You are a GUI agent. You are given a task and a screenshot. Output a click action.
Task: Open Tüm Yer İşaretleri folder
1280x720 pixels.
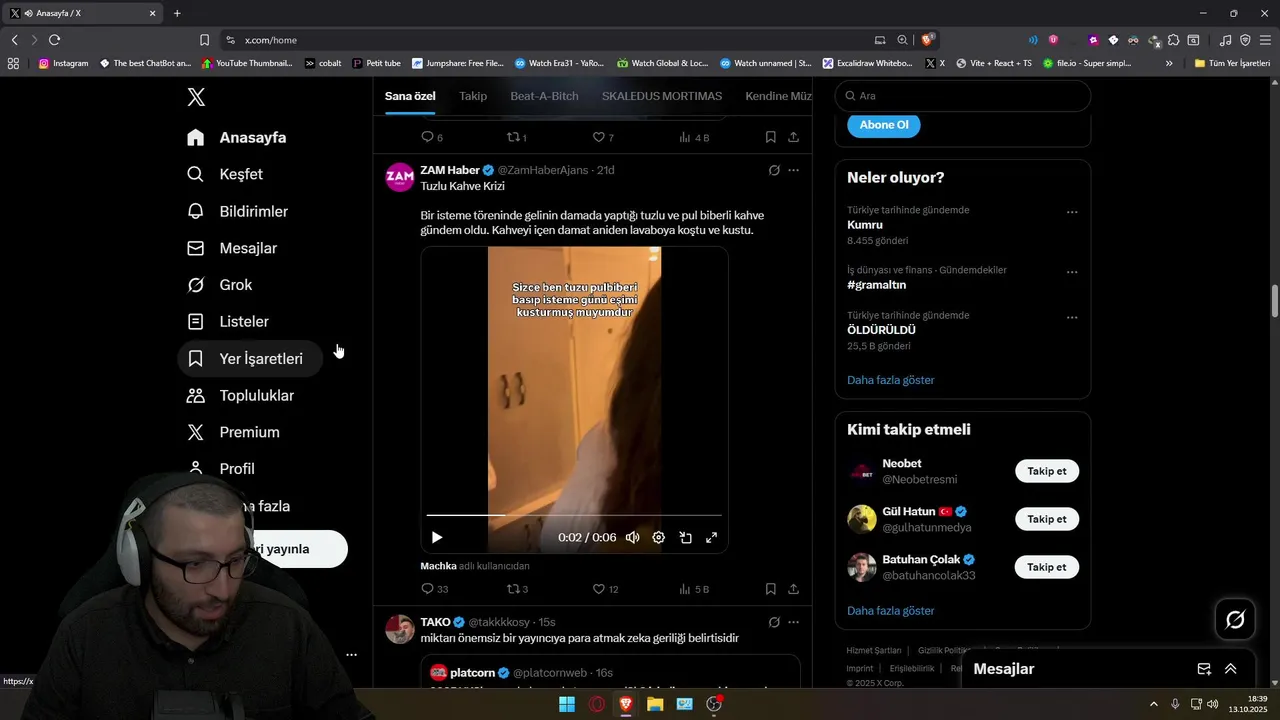click(1232, 63)
